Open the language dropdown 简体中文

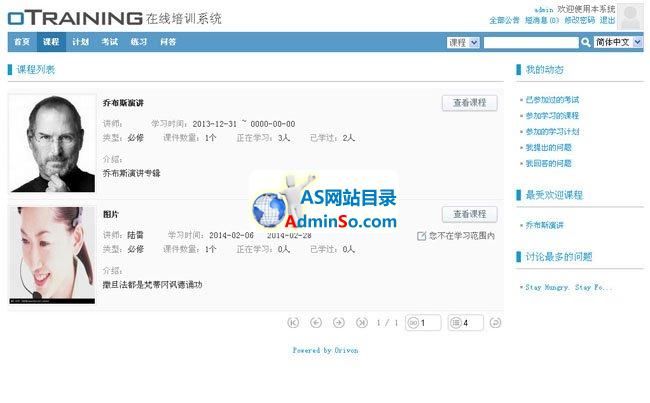[x=618, y=42]
